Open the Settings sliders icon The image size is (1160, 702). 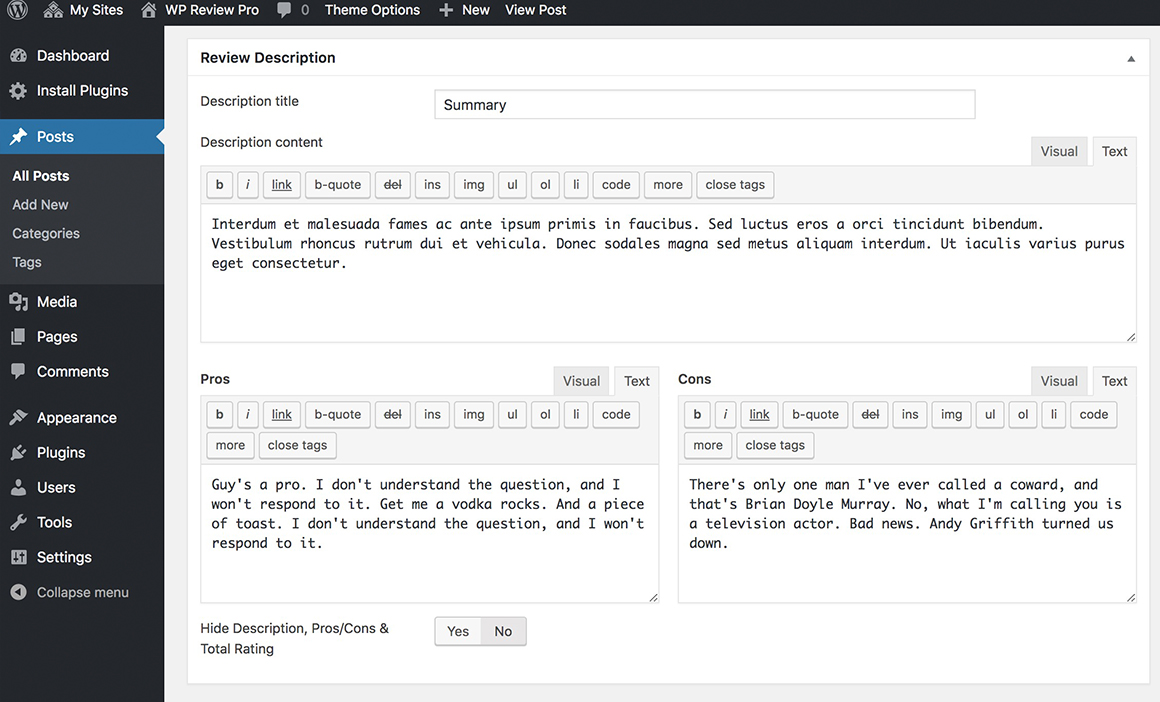18,557
